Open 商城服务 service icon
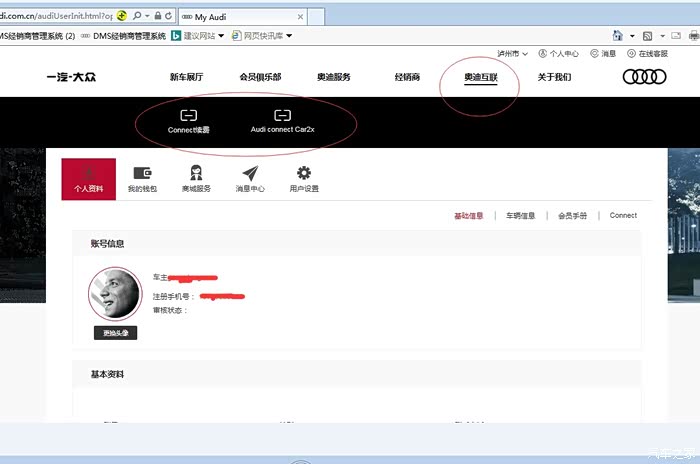 coord(196,173)
